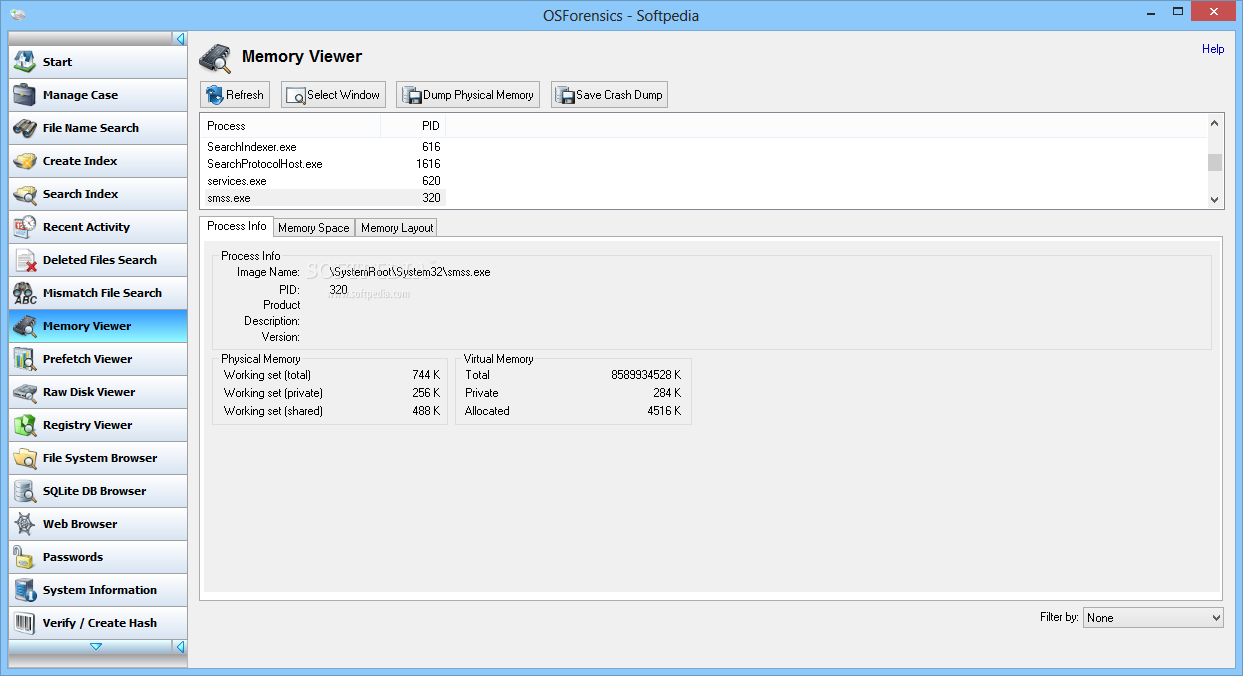Screen dimensions: 1243x676
Task: Click the PID 616 cell
Action: [x=431, y=147]
